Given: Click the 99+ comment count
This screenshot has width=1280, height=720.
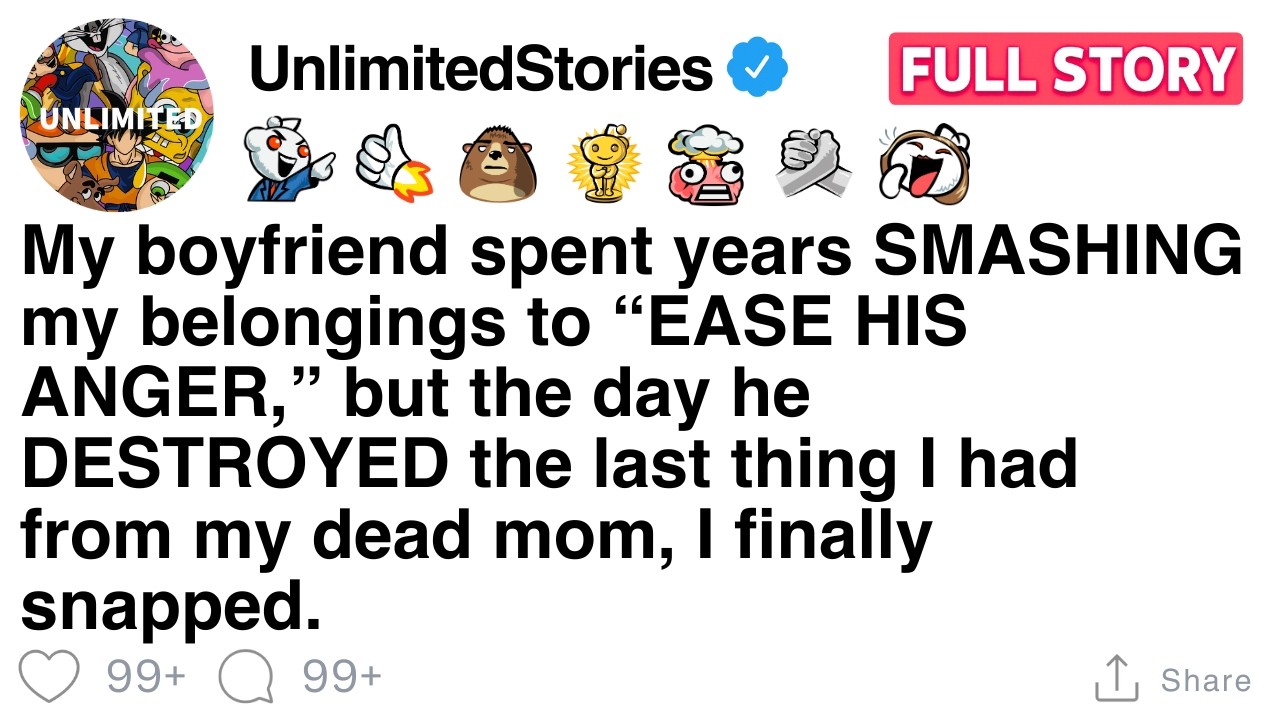Looking at the screenshot, I should click(342, 677).
